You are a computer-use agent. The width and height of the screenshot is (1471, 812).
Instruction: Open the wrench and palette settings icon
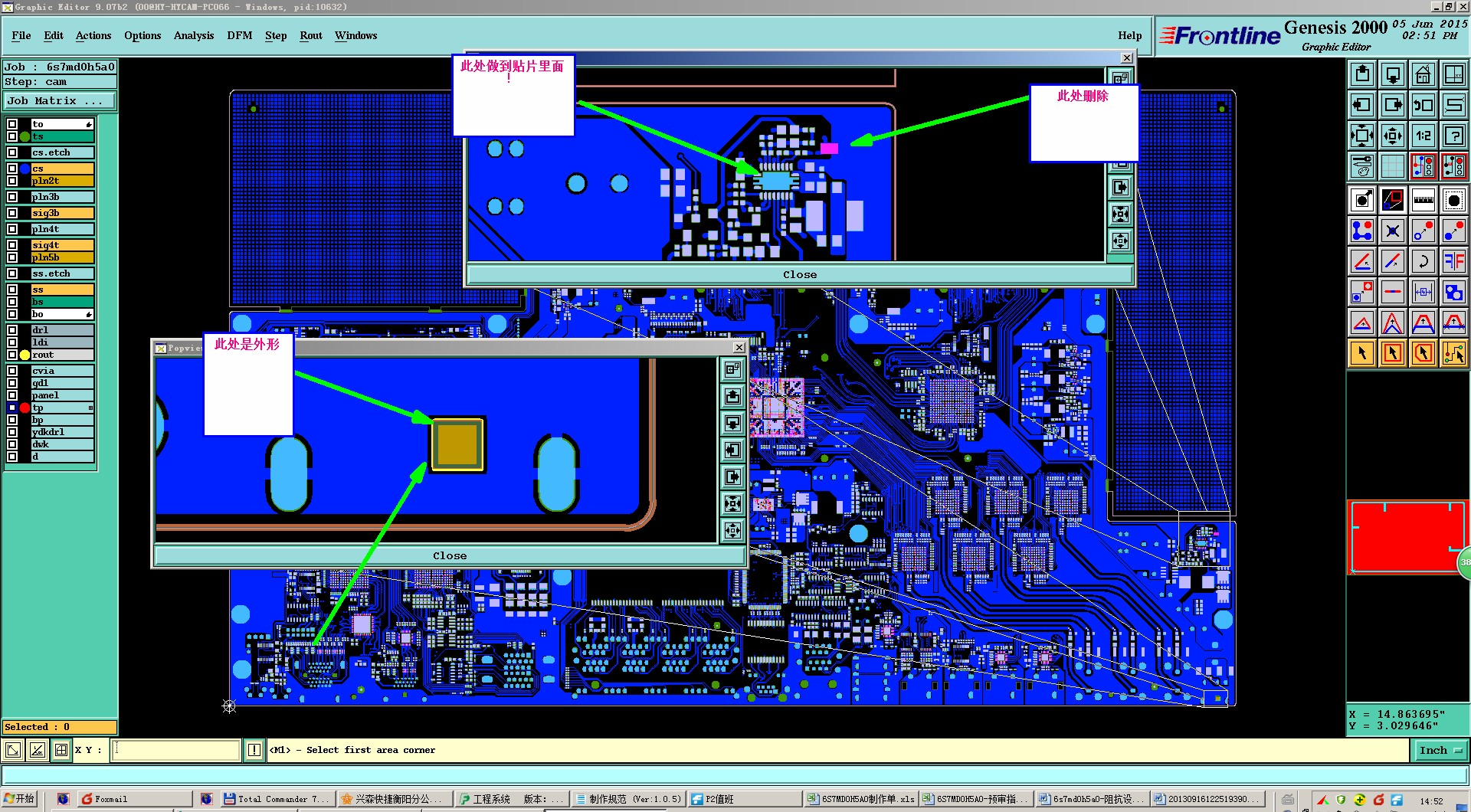pos(1362,166)
